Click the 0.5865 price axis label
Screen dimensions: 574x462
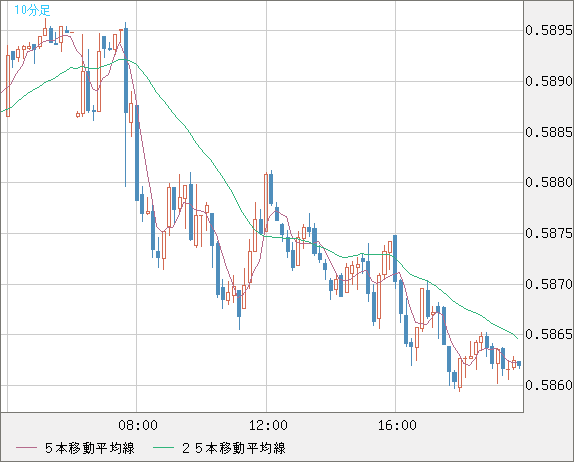tap(549, 334)
